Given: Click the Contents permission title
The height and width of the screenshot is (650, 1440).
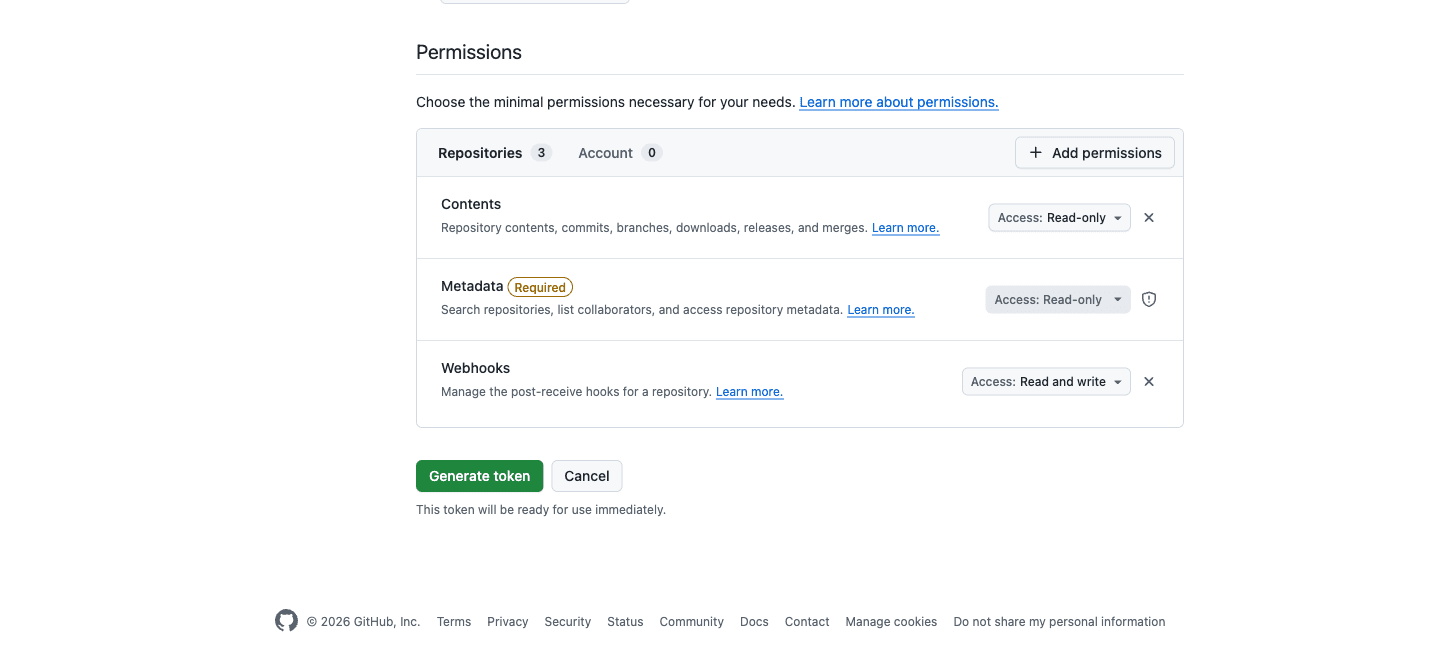Looking at the screenshot, I should click(471, 204).
